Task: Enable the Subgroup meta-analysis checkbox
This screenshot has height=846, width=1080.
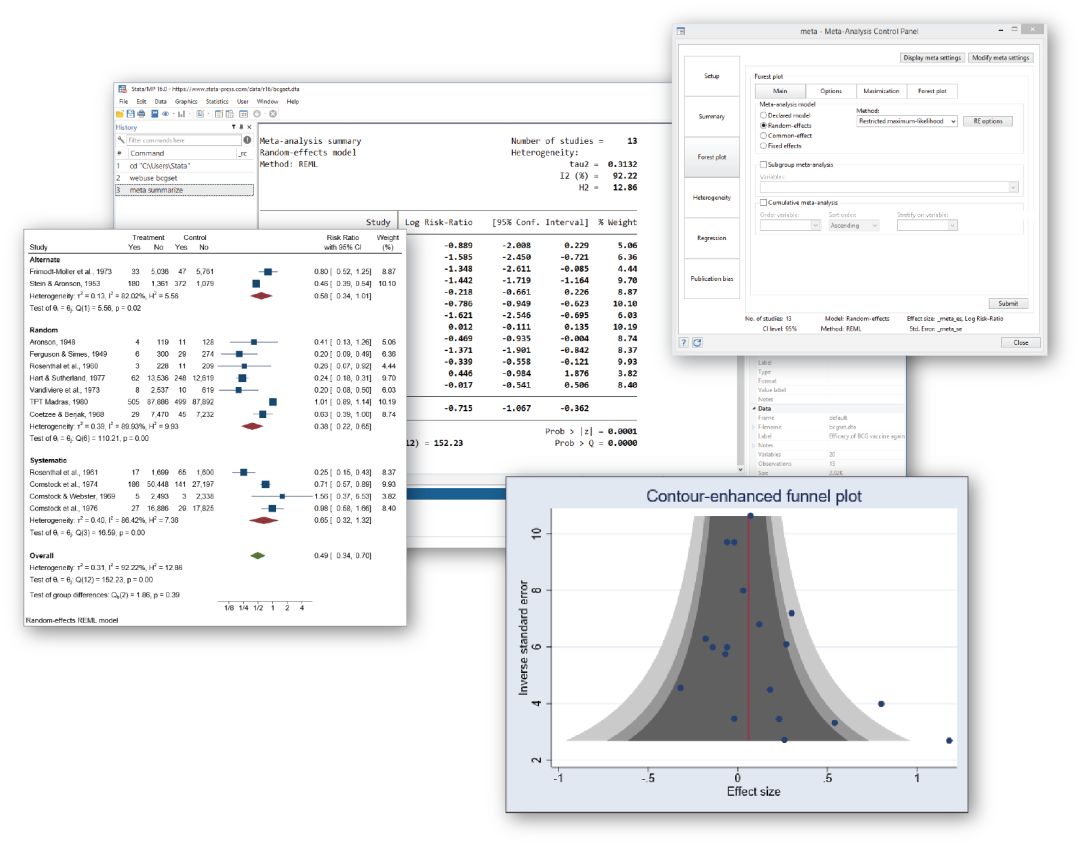Action: pyautogui.click(x=763, y=165)
